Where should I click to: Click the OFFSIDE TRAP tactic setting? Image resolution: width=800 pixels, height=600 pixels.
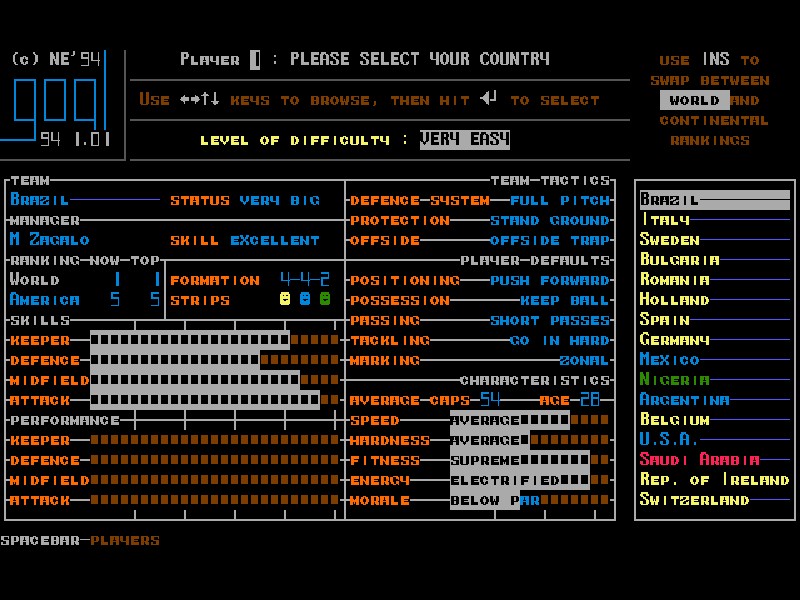[549, 240]
